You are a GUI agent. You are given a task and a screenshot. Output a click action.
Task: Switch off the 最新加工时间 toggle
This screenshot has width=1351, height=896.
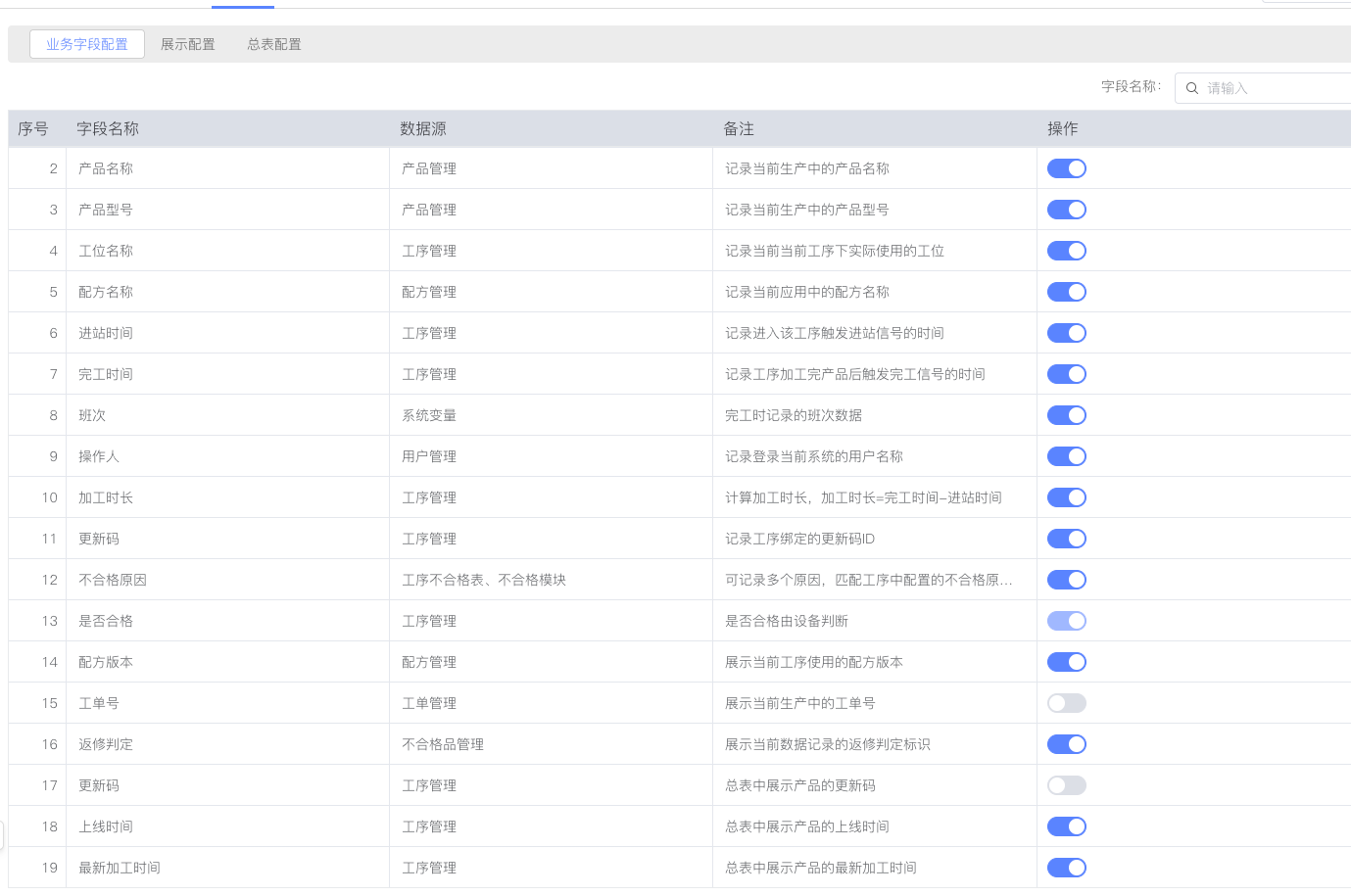pyautogui.click(x=1066, y=868)
